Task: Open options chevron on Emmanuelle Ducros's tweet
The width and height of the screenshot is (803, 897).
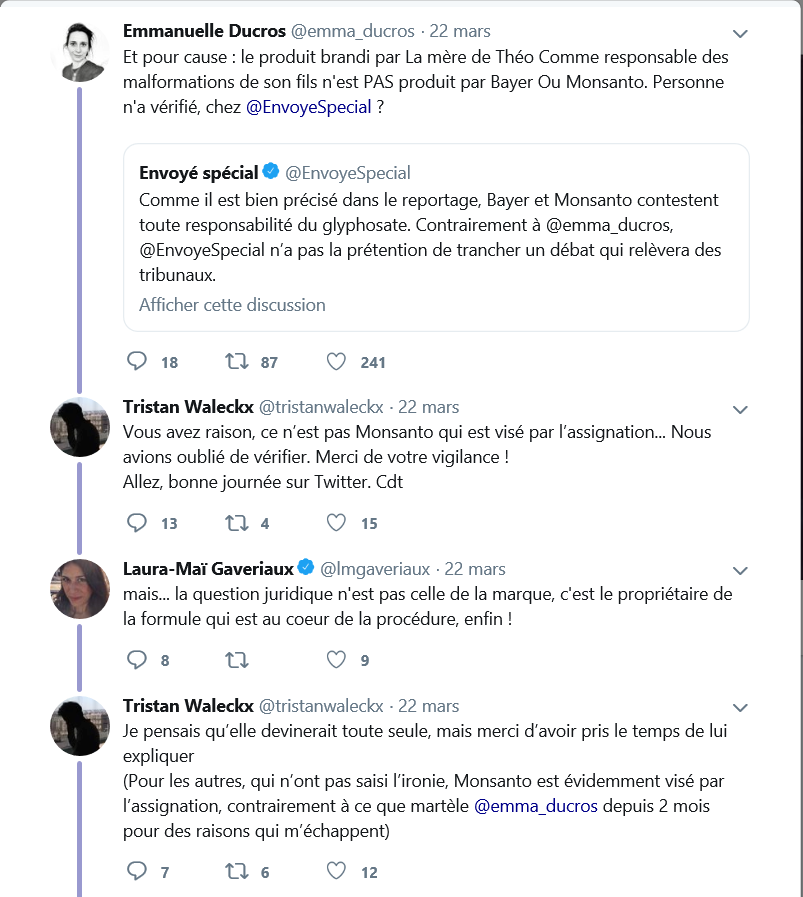Action: coord(740,33)
